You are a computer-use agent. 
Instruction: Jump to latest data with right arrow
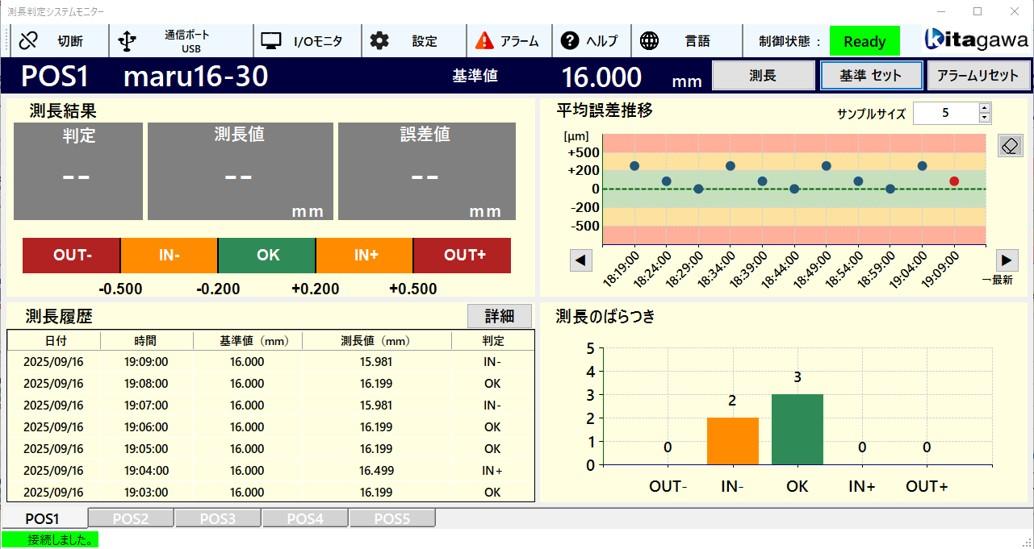[1007, 260]
